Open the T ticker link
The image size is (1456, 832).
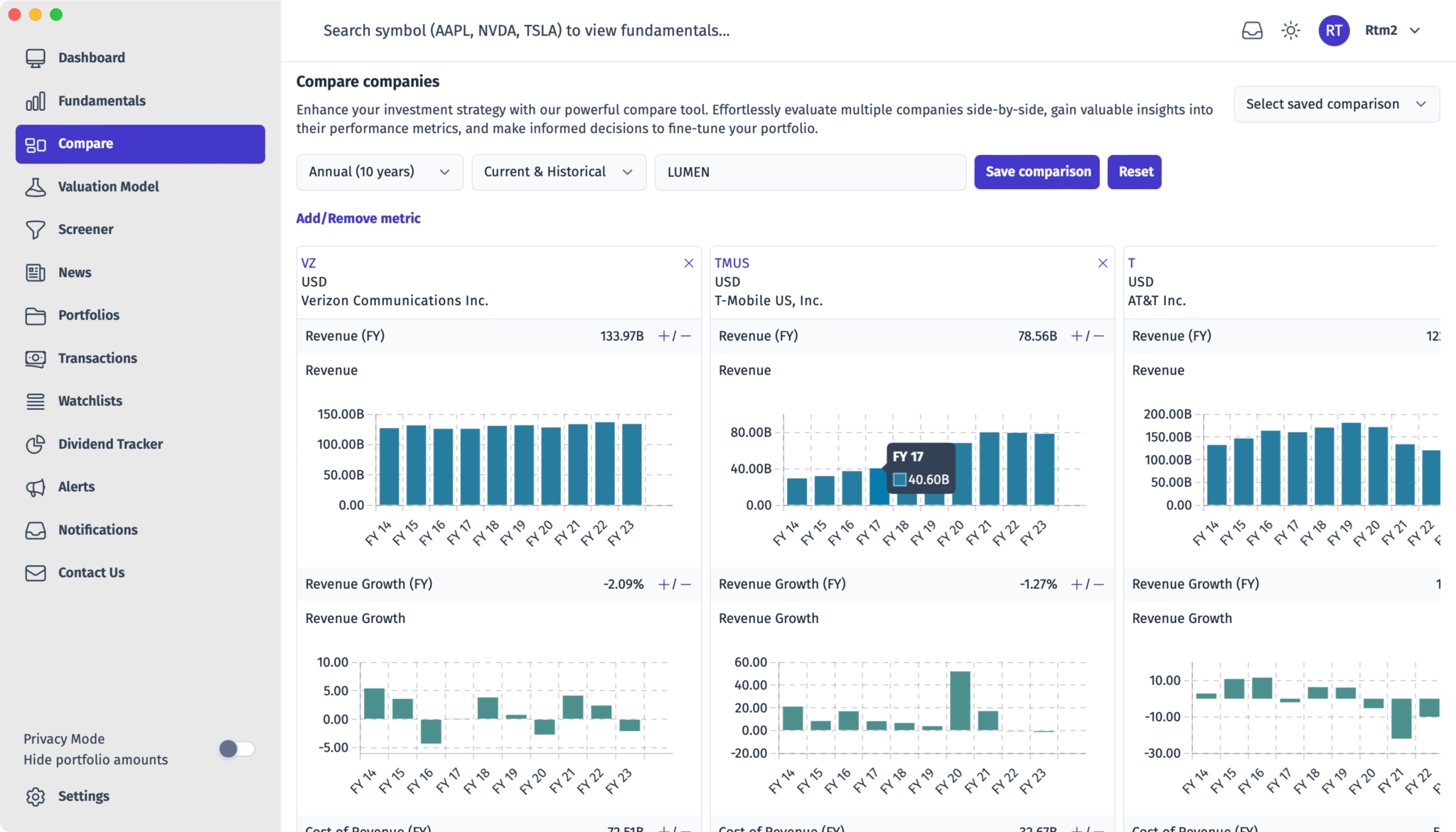tap(1132, 263)
